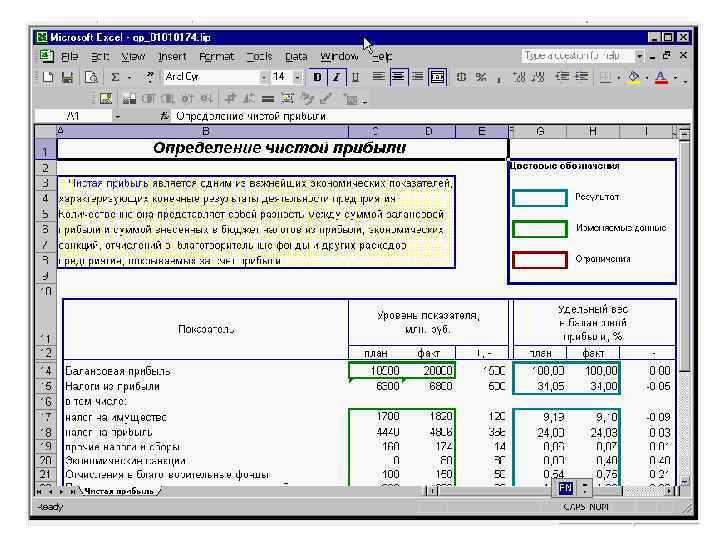720x540 pixels.
Task: Open the font size dropdown
Action: [x=298, y=78]
